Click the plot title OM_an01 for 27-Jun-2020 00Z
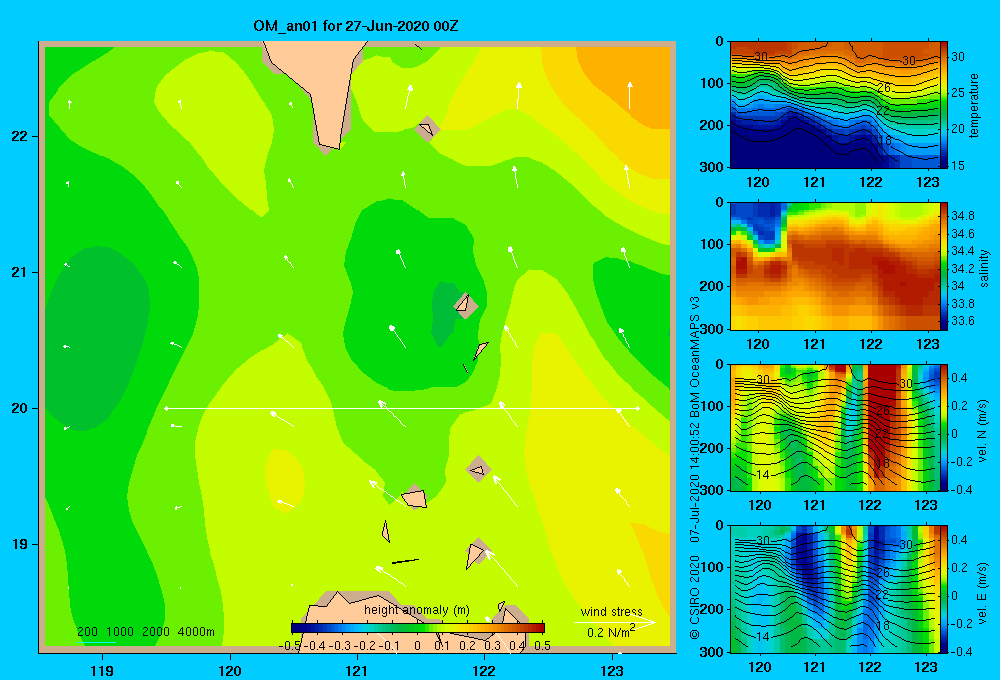 click(355, 26)
